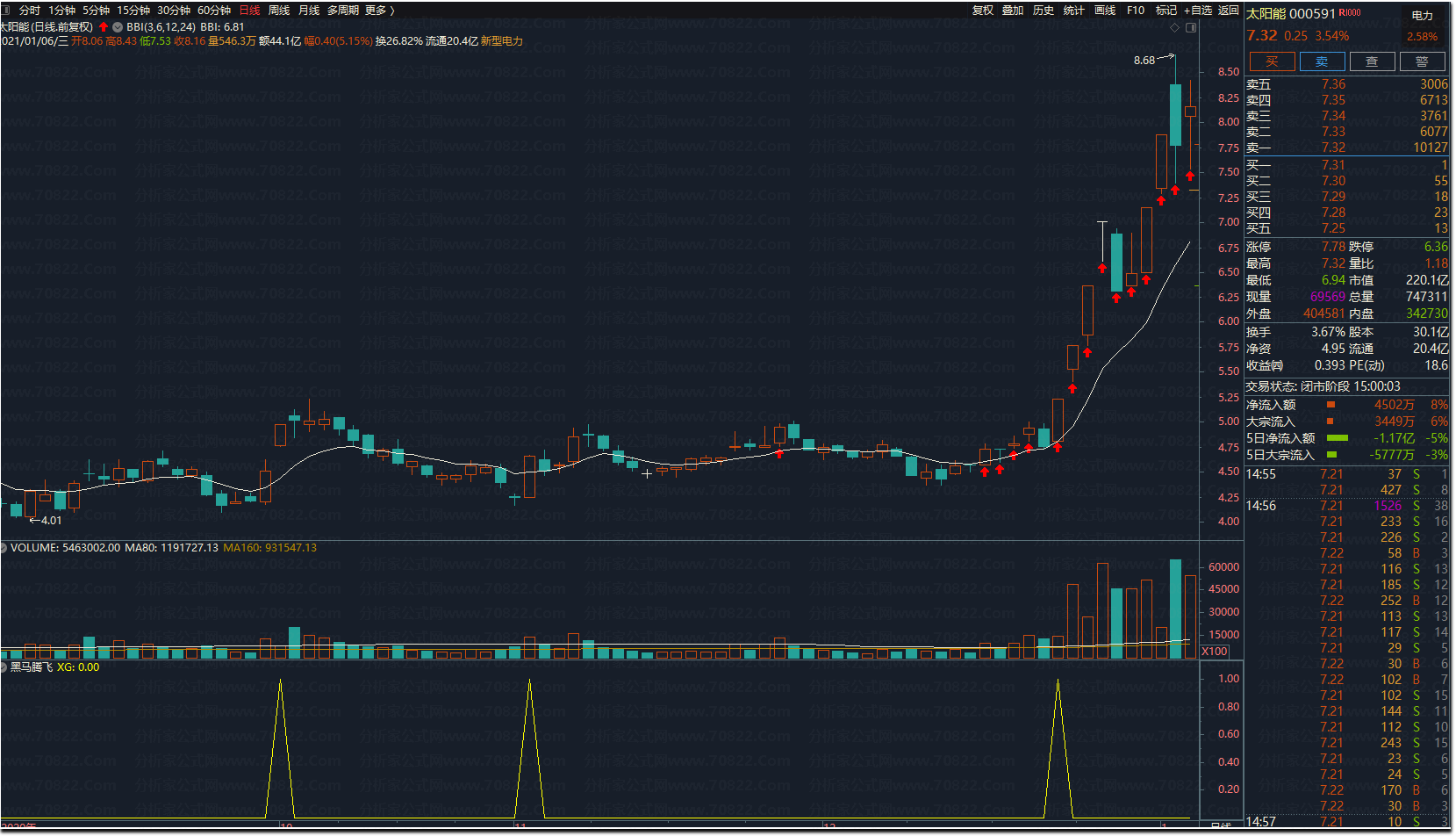The width and height of the screenshot is (1456, 836).
Task: Open the 多周期 multi-period view
Action: [343, 11]
